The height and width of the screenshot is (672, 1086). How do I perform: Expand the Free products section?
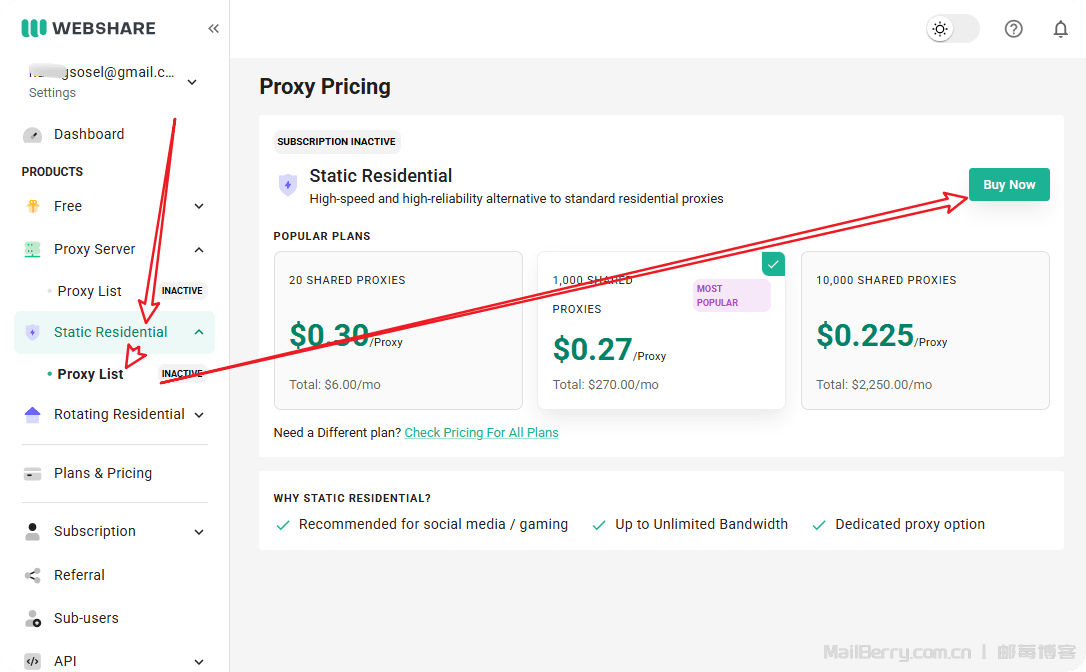199,206
